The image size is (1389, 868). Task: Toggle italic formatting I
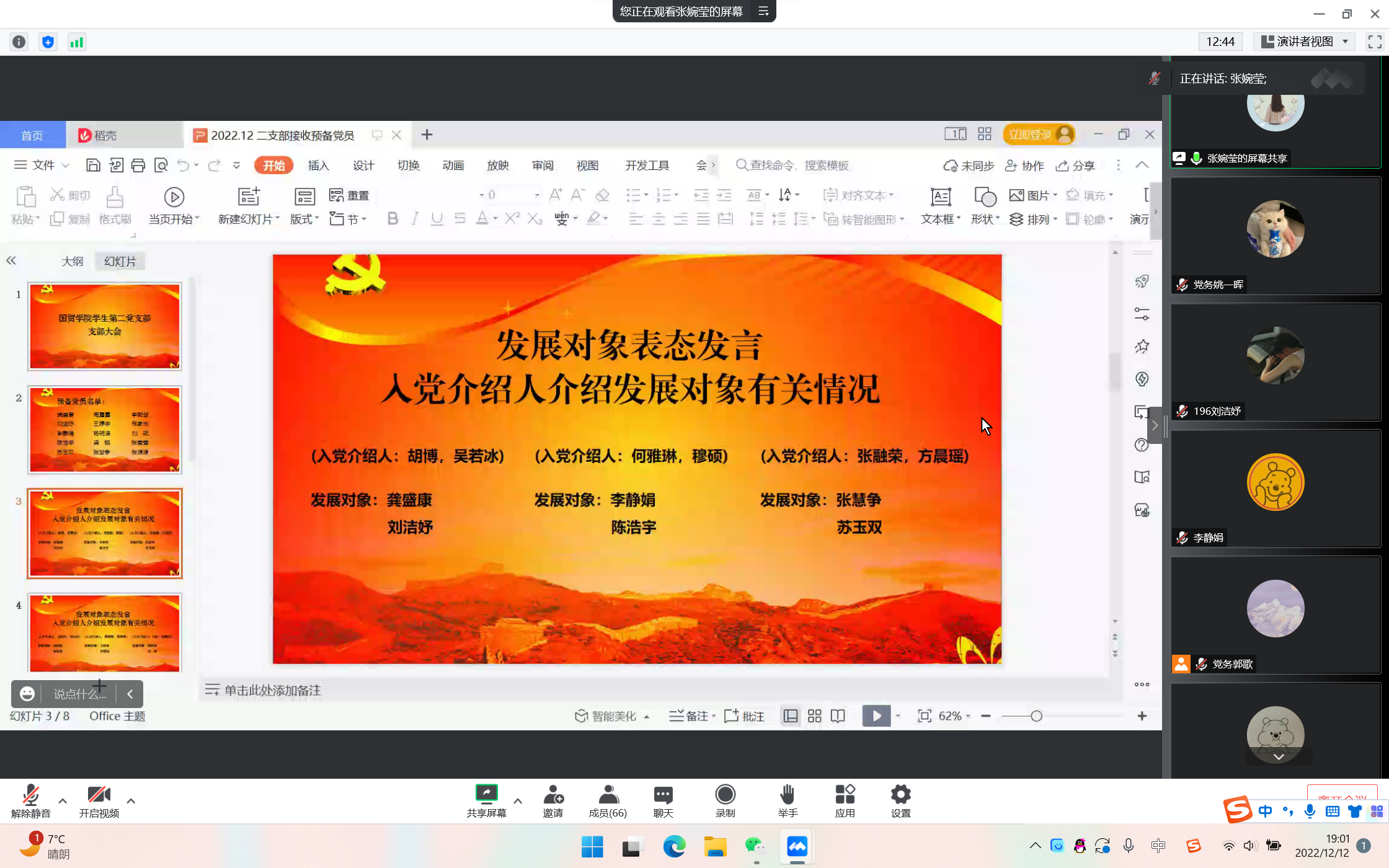415,218
